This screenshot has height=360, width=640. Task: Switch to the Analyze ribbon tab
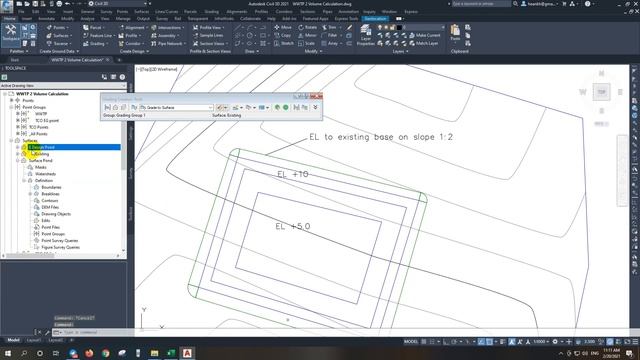[x=87, y=19]
